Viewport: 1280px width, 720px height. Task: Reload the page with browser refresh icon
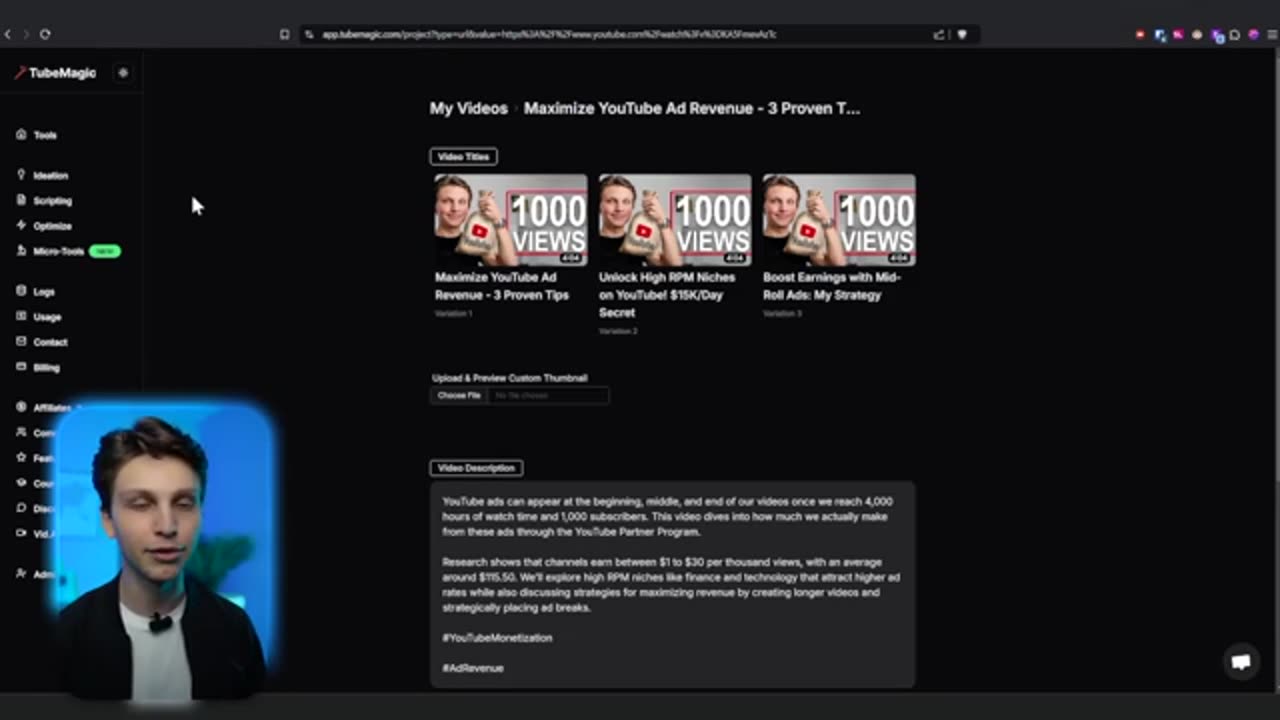(x=45, y=34)
